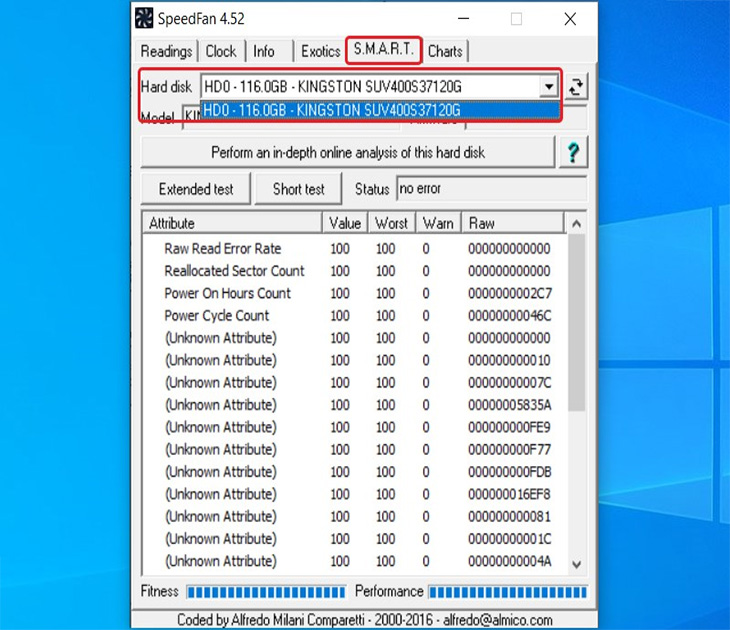
Task: Click raw value 000000000081
Action: pyautogui.click(x=510, y=516)
